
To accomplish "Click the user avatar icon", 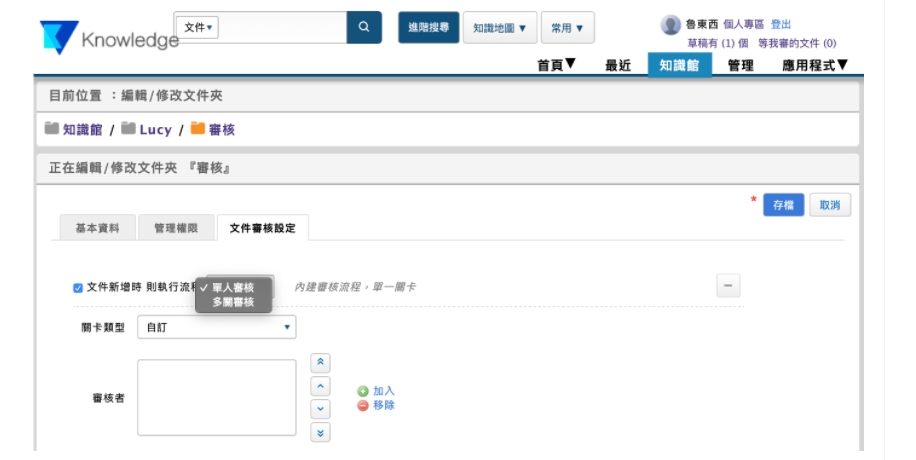I will (x=670, y=25).
